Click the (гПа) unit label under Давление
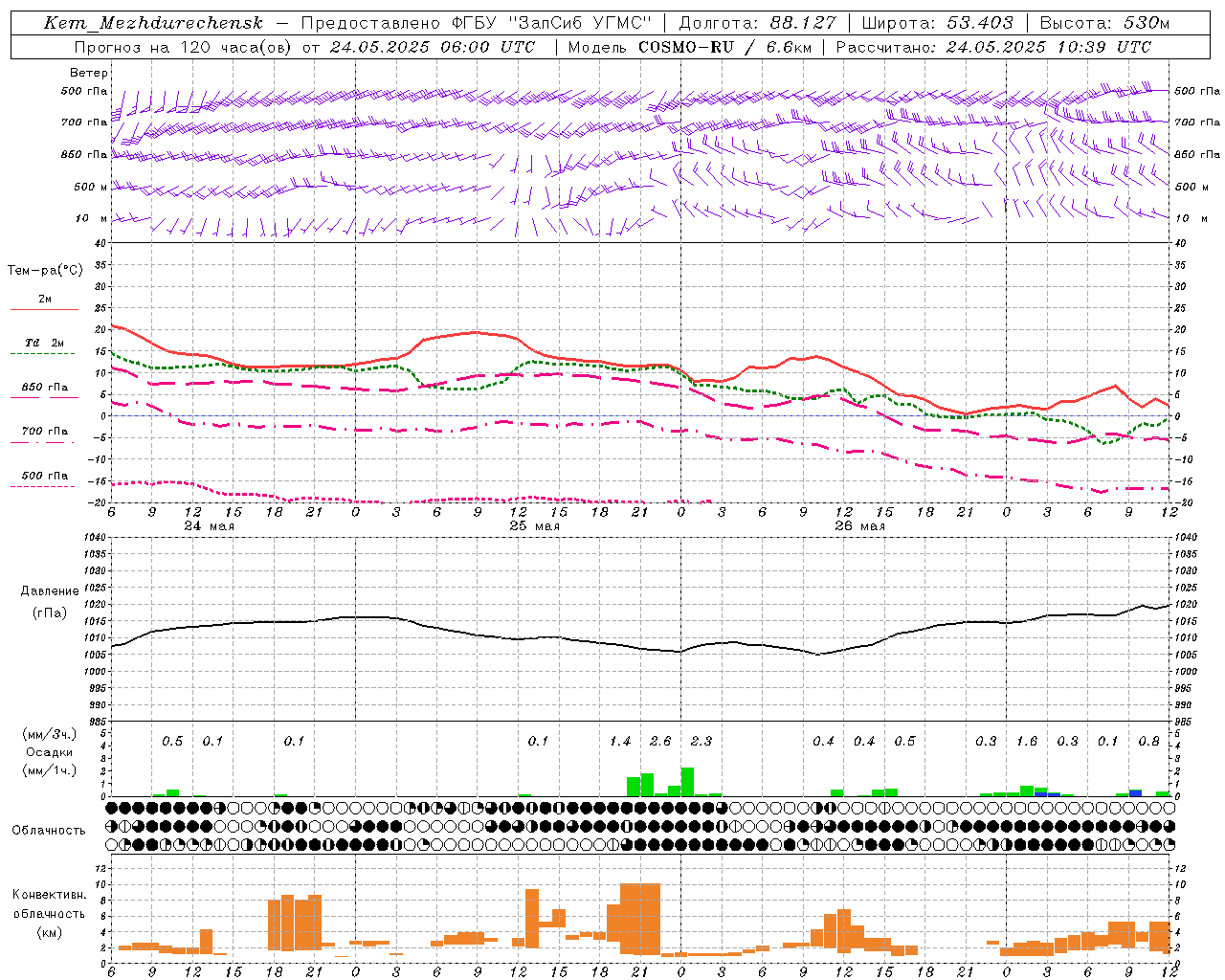Screen dimensions: 1225x980 (50, 612)
